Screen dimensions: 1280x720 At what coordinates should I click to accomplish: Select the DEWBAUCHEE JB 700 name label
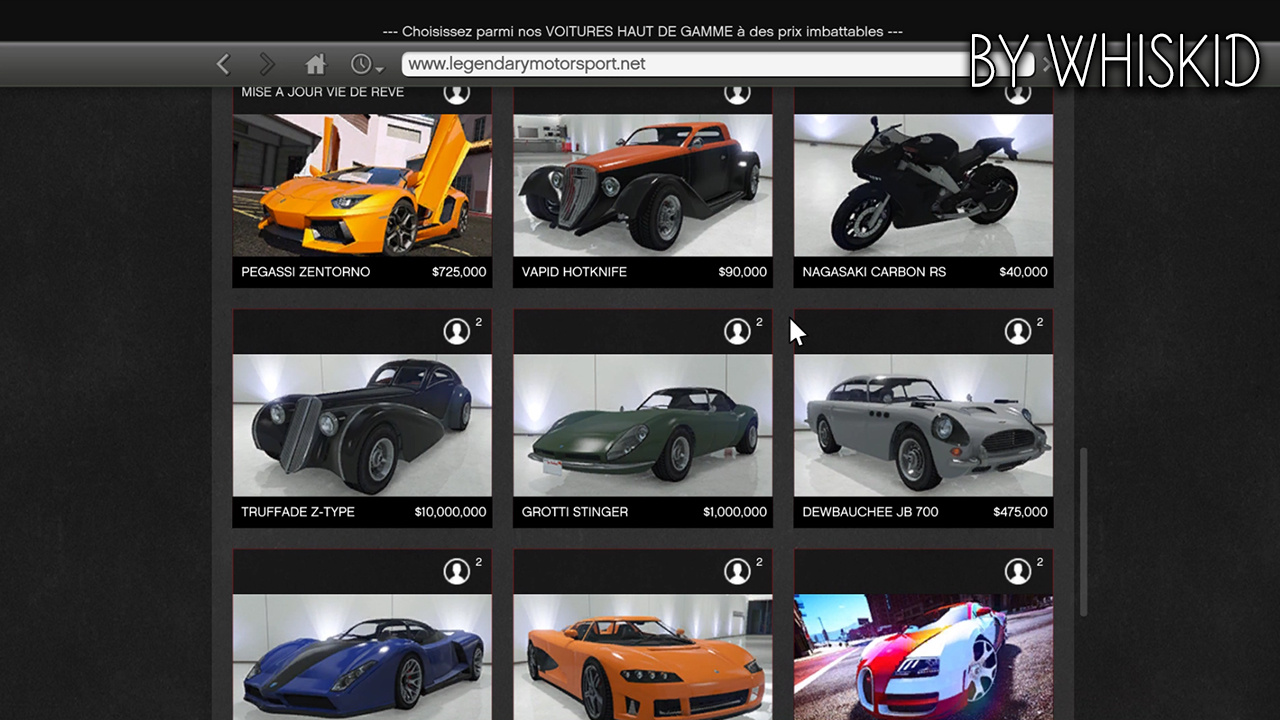(870, 512)
